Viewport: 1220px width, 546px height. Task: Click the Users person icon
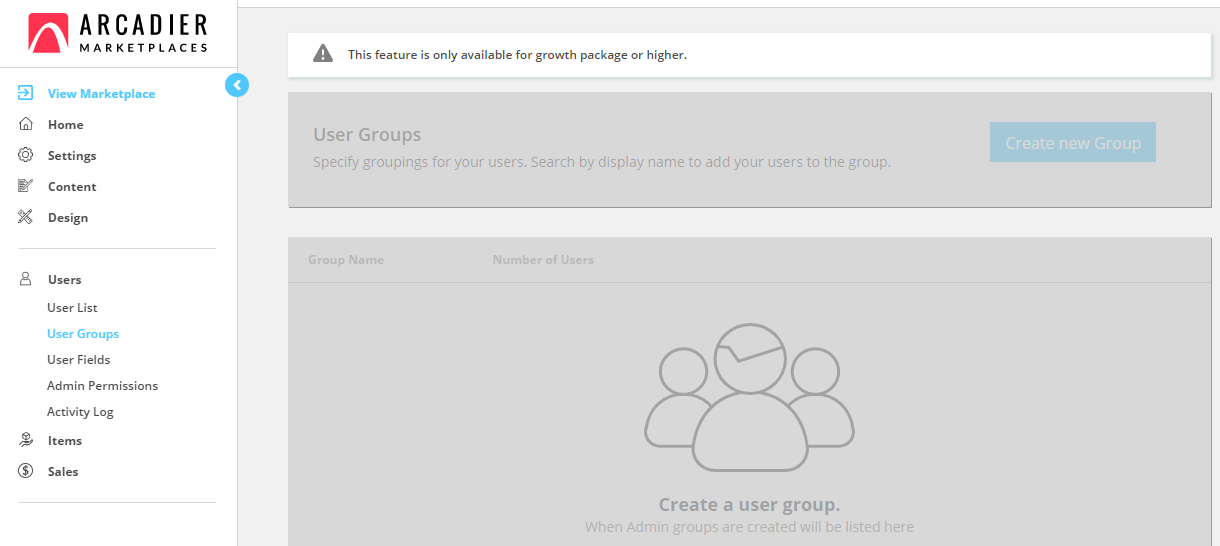pos(26,279)
